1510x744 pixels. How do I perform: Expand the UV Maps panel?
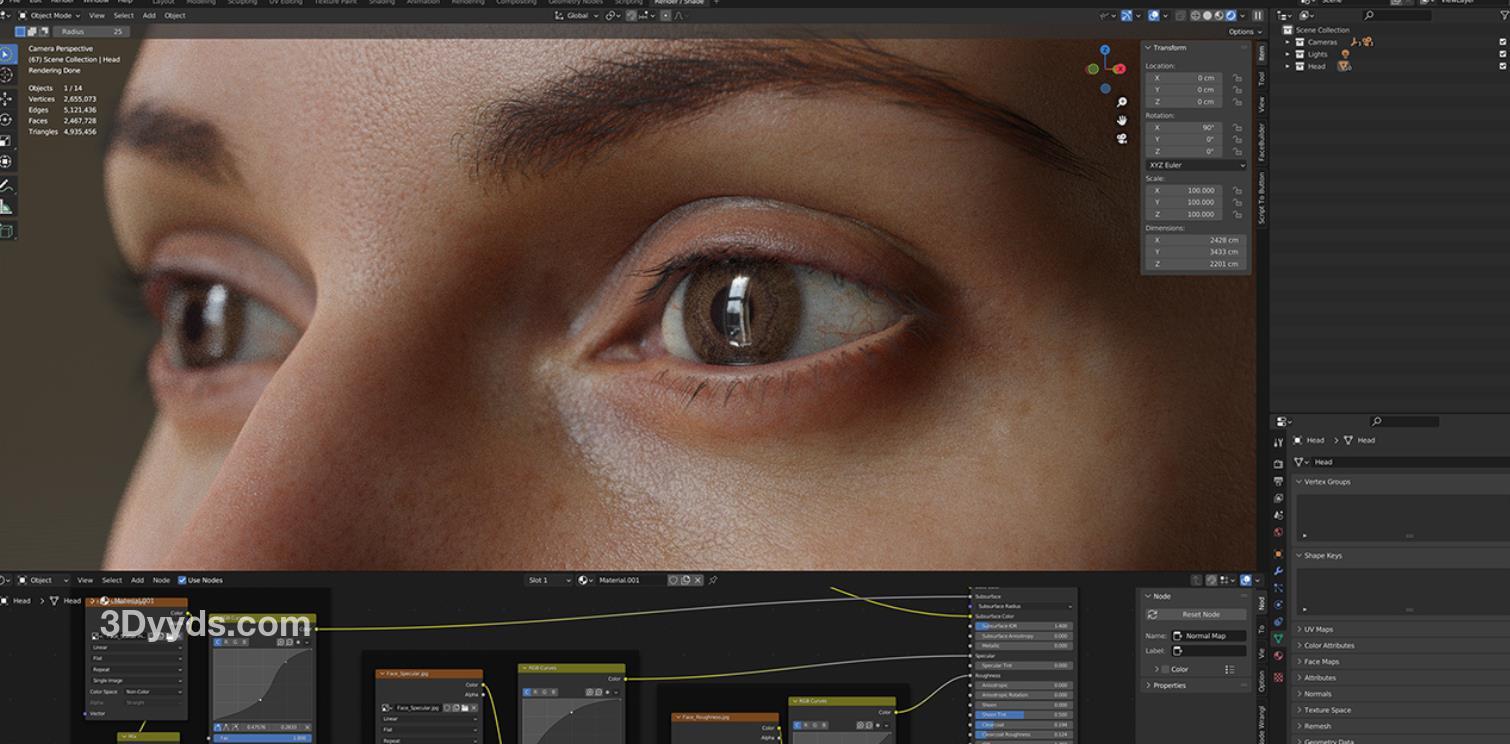click(x=1318, y=630)
